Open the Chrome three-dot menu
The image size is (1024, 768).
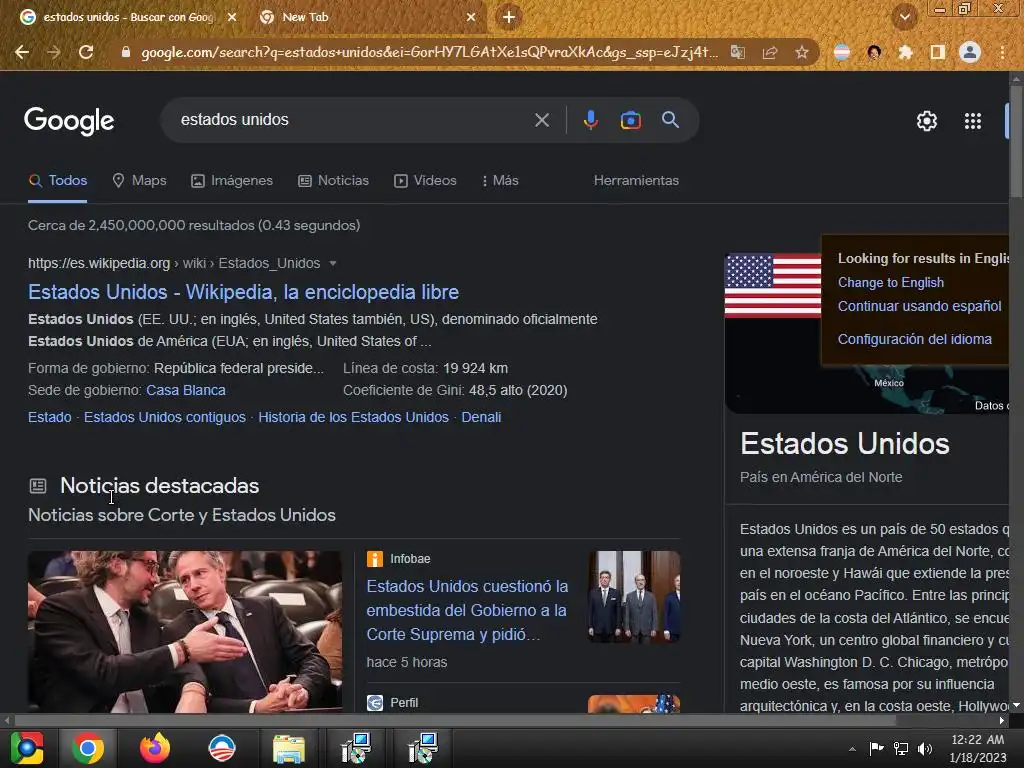pyautogui.click(x=1002, y=52)
